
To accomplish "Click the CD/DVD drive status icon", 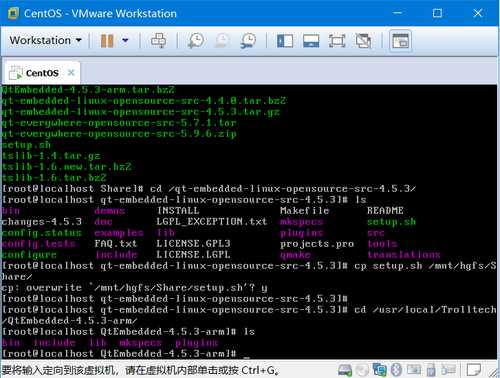I will 362,370.
